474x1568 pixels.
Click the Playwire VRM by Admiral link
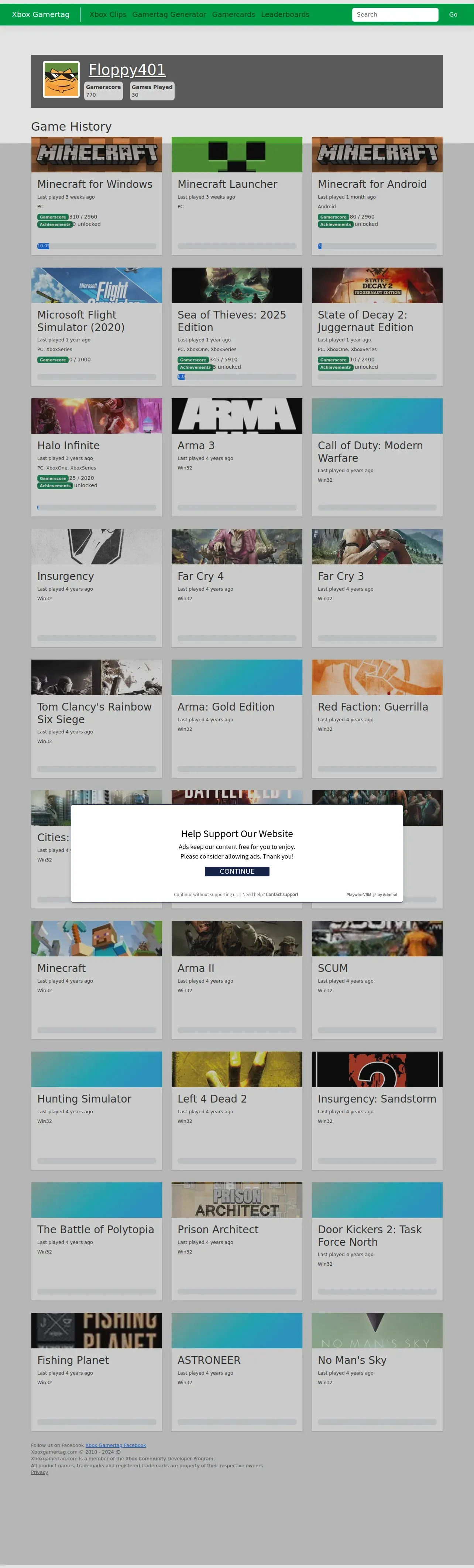click(x=372, y=895)
